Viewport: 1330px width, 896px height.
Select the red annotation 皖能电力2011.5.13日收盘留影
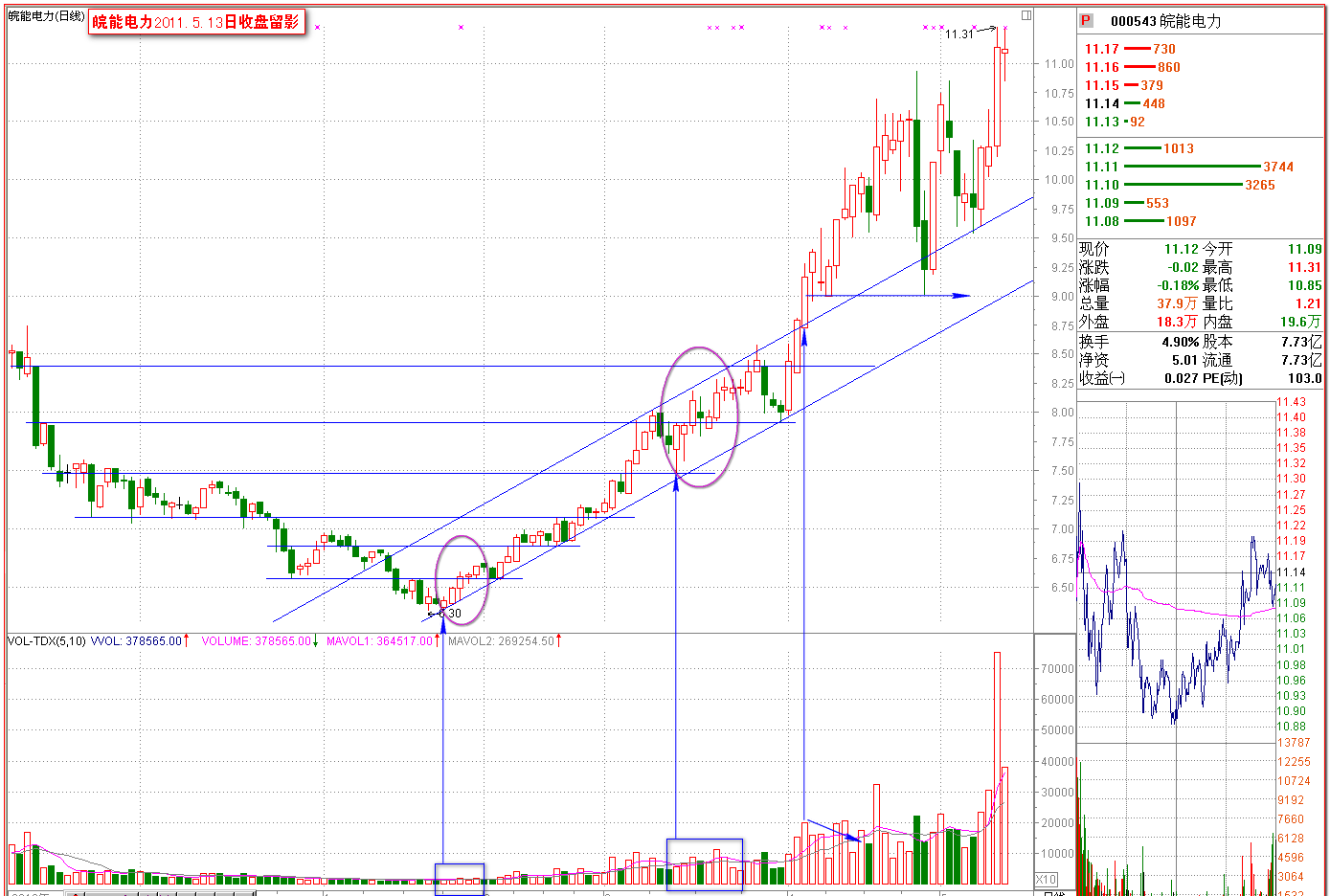[x=196, y=21]
